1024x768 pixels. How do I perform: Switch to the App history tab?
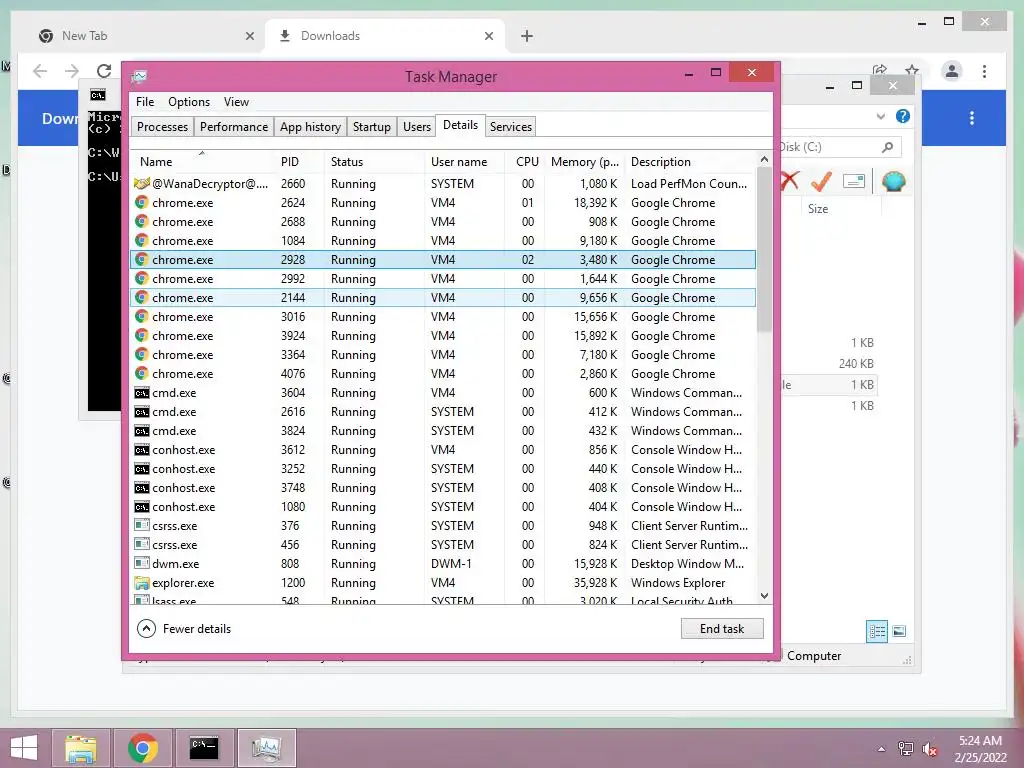coord(310,127)
